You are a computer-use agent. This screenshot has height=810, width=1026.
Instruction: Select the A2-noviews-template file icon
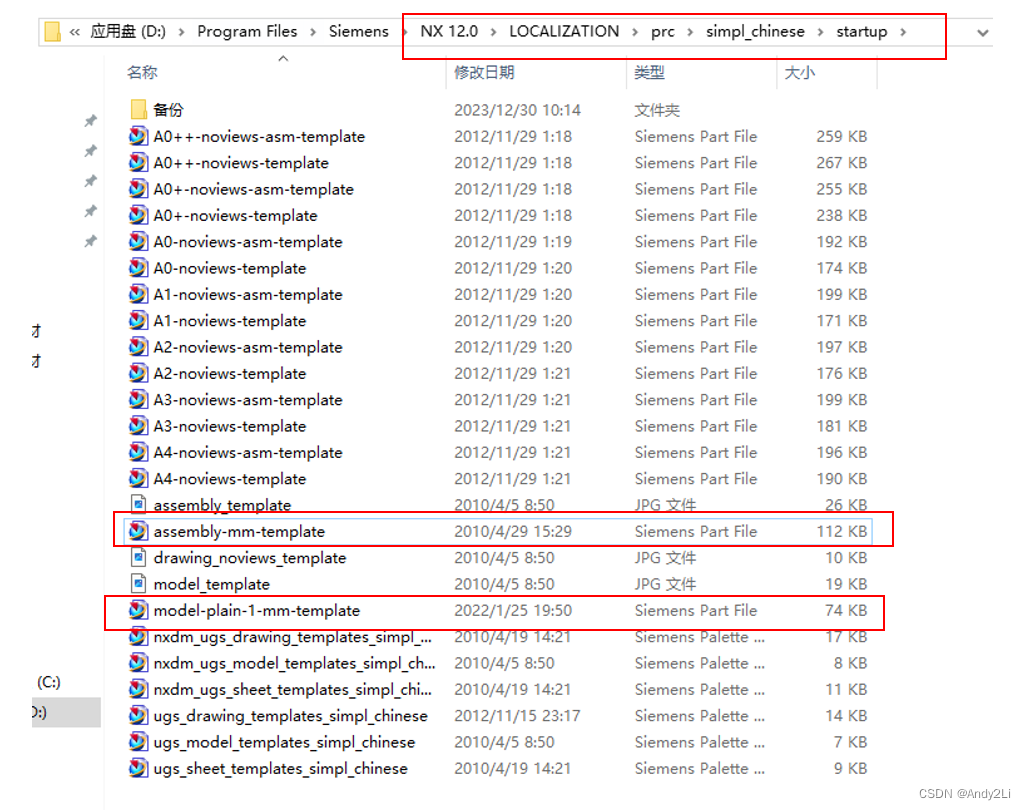point(138,373)
